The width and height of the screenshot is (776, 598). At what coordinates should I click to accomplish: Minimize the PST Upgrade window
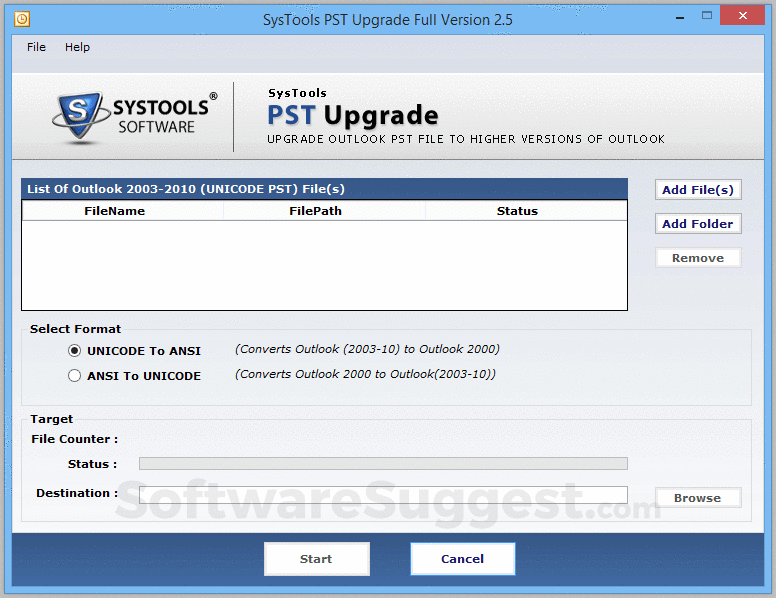click(680, 17)
